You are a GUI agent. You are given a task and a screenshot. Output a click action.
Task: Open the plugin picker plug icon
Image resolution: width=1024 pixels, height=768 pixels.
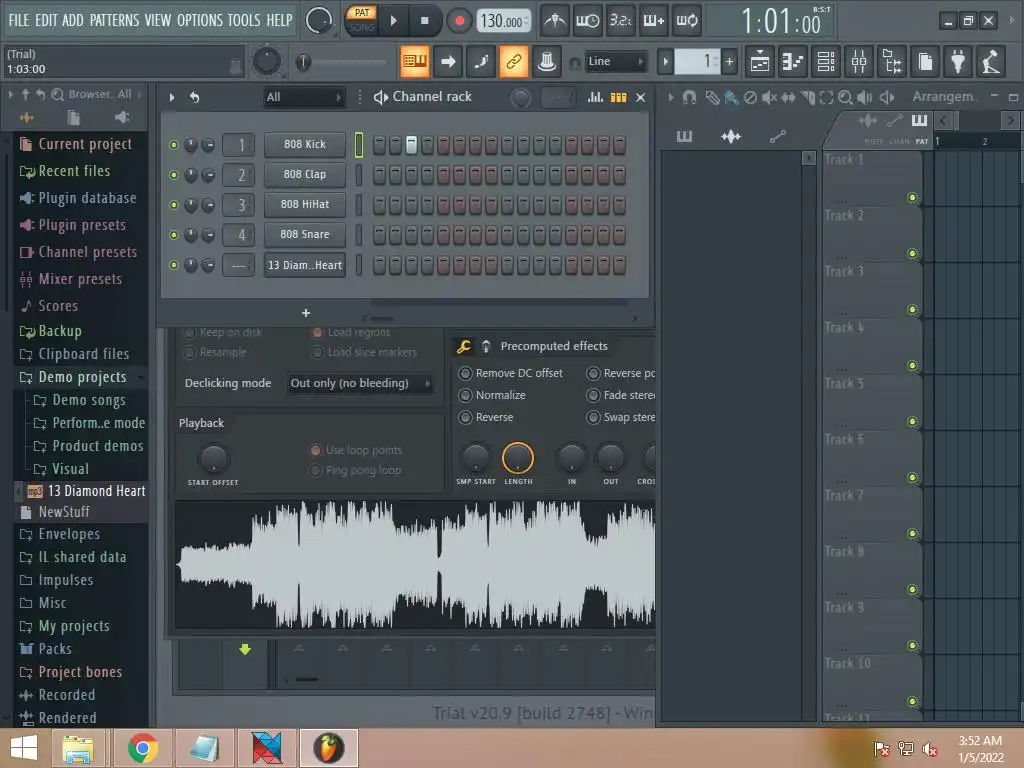[x=958, y=62]
